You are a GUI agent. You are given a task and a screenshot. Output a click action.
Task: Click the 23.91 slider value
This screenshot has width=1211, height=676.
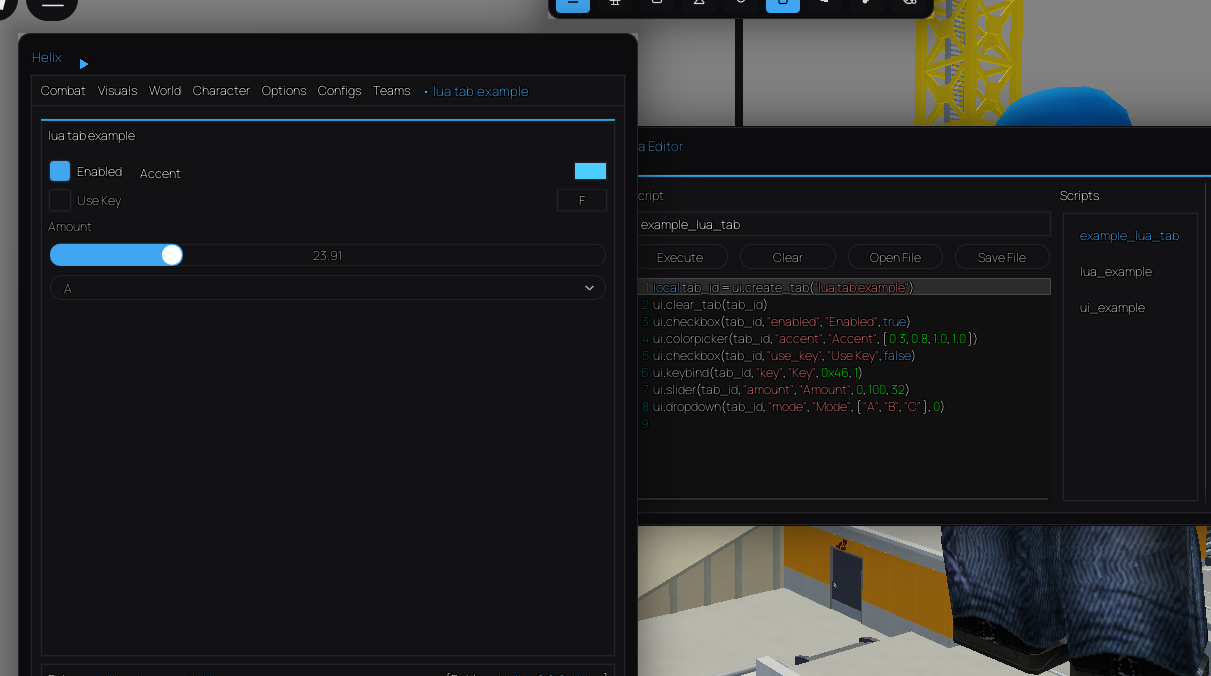tap(328, 255)
